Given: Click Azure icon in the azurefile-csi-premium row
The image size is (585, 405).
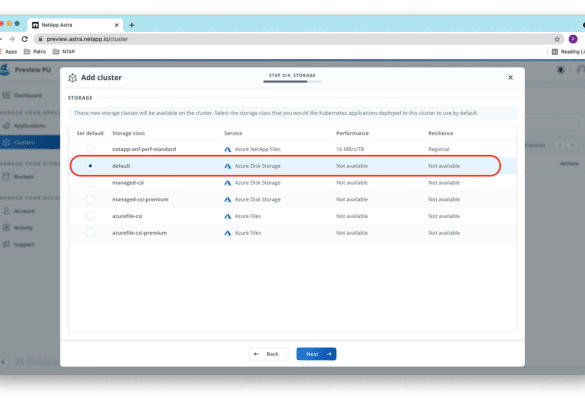Looking at the screenshot, I should click(x=228, y=233).
